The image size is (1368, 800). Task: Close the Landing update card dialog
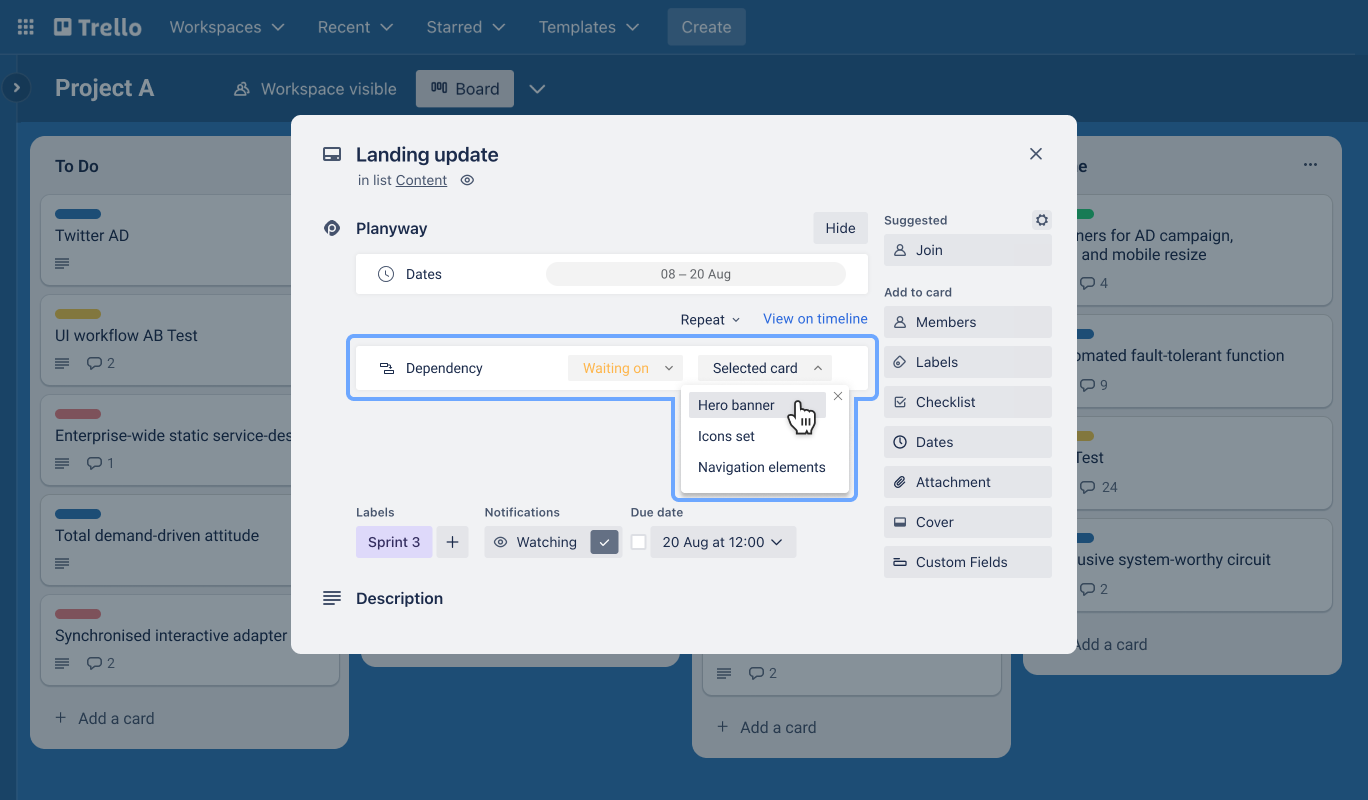coord(1036,154)
